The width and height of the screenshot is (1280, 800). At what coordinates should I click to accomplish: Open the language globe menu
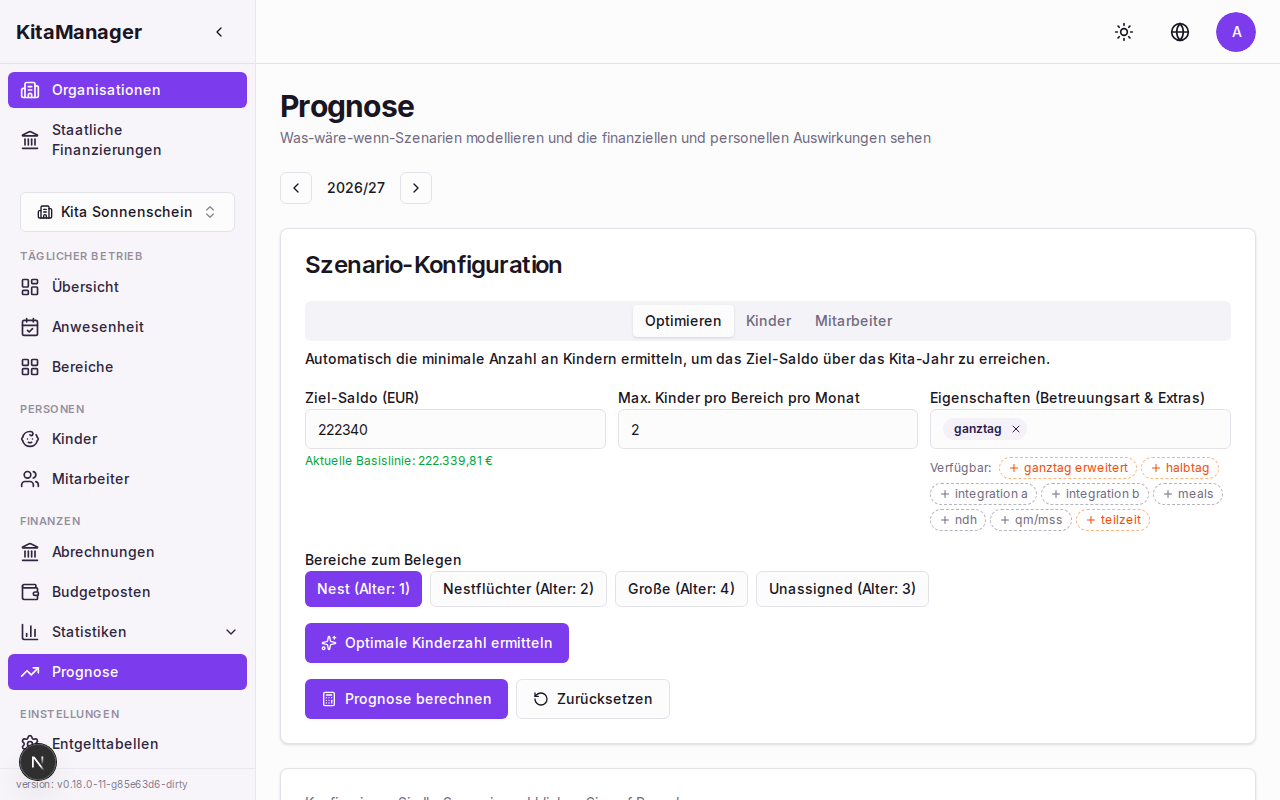pos(1180,32)
